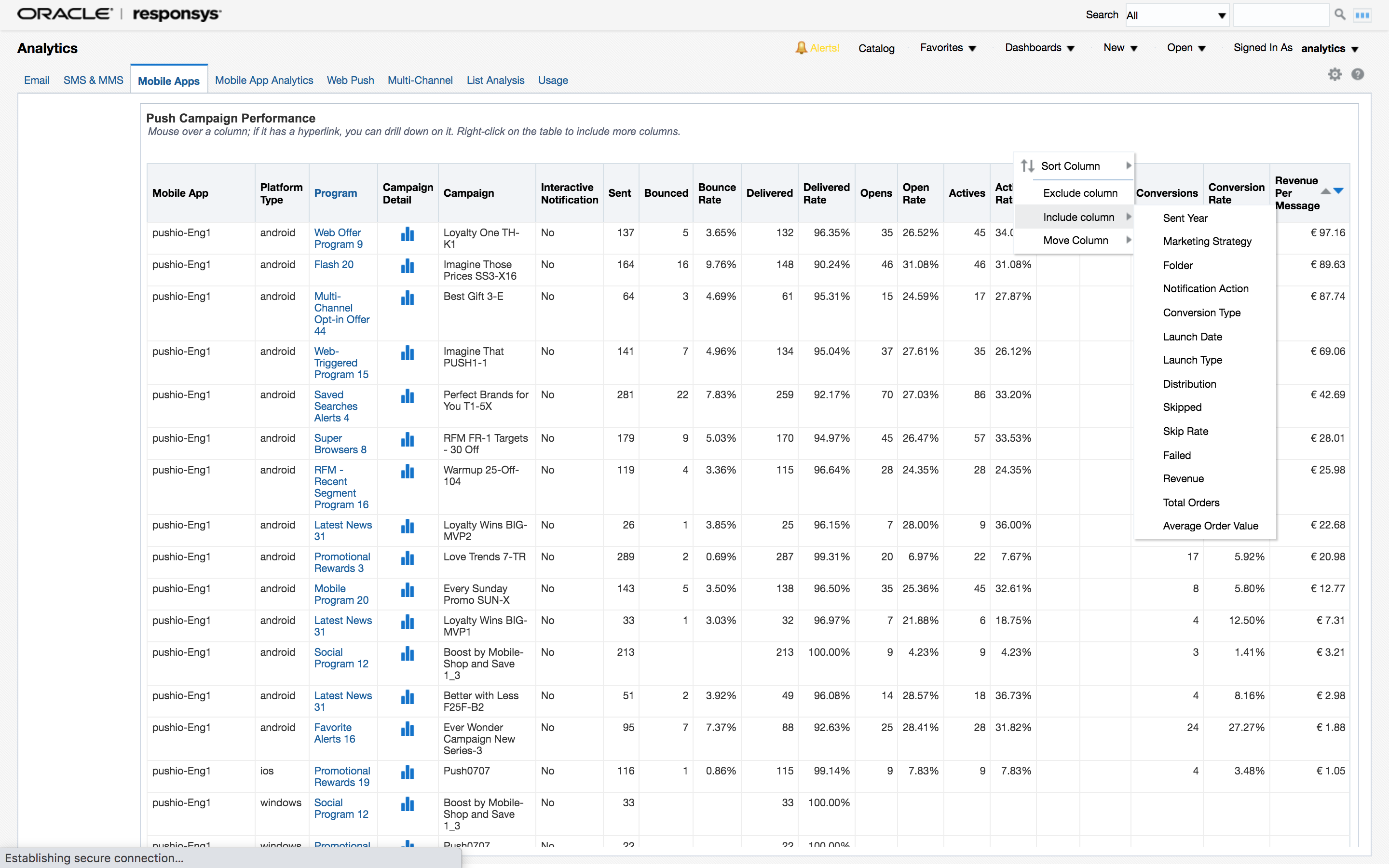
Task: Open campaign detail chart for Flash 20
Action: coord(408,266)
